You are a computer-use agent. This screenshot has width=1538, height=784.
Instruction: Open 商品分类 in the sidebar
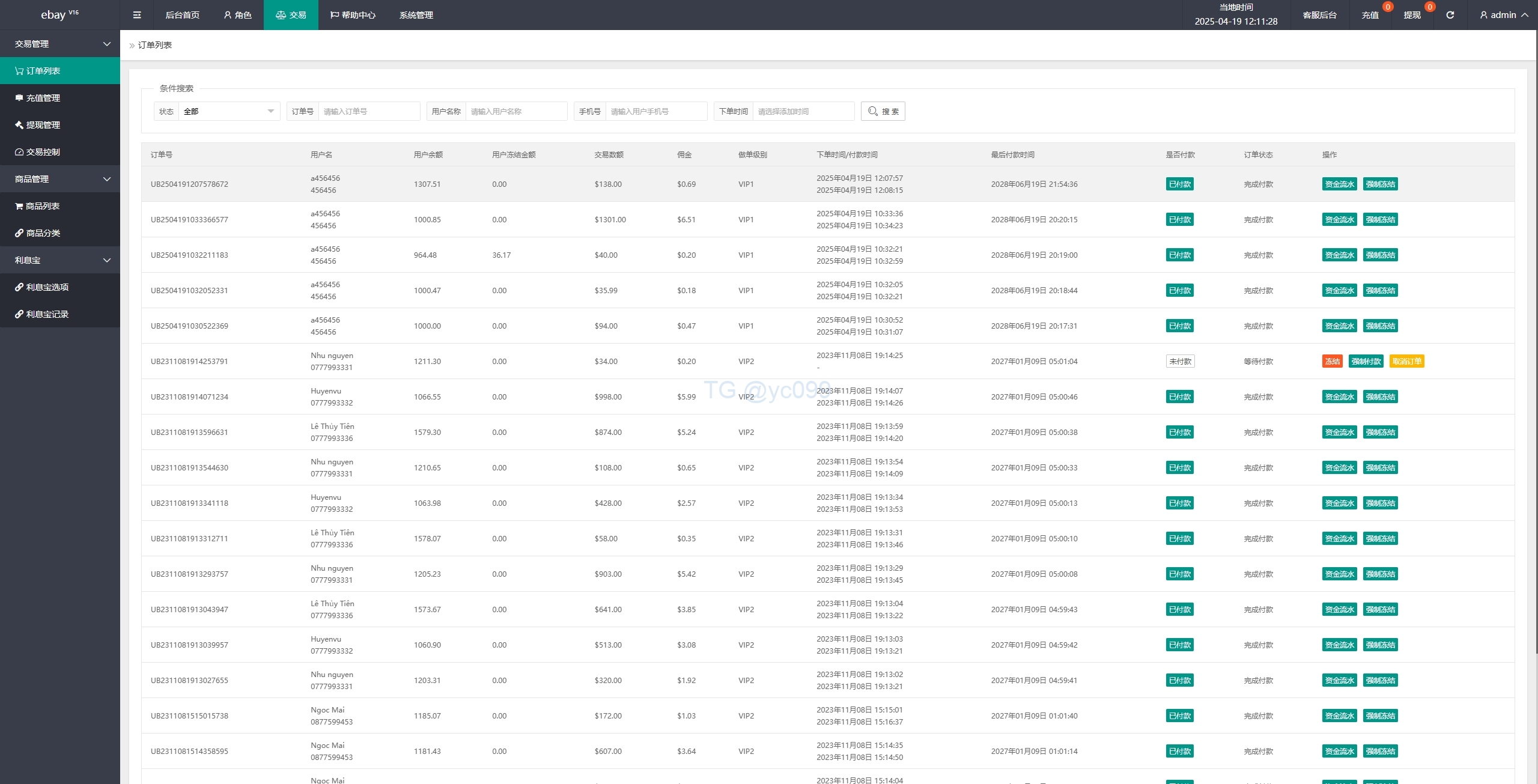tap(38, 233)
